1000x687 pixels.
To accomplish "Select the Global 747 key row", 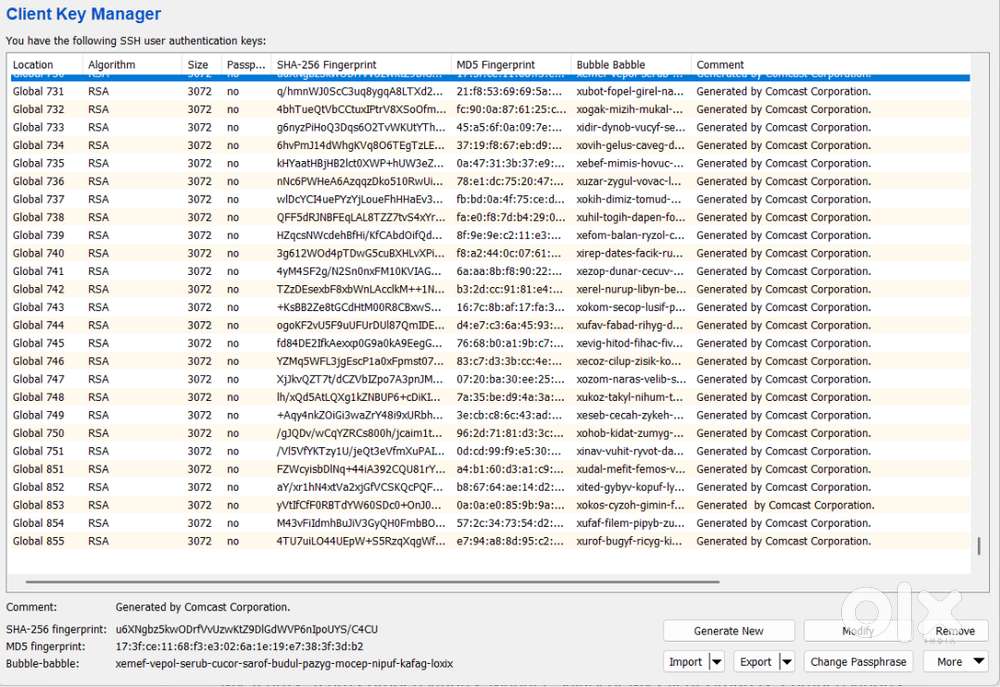I will point(489,379).
